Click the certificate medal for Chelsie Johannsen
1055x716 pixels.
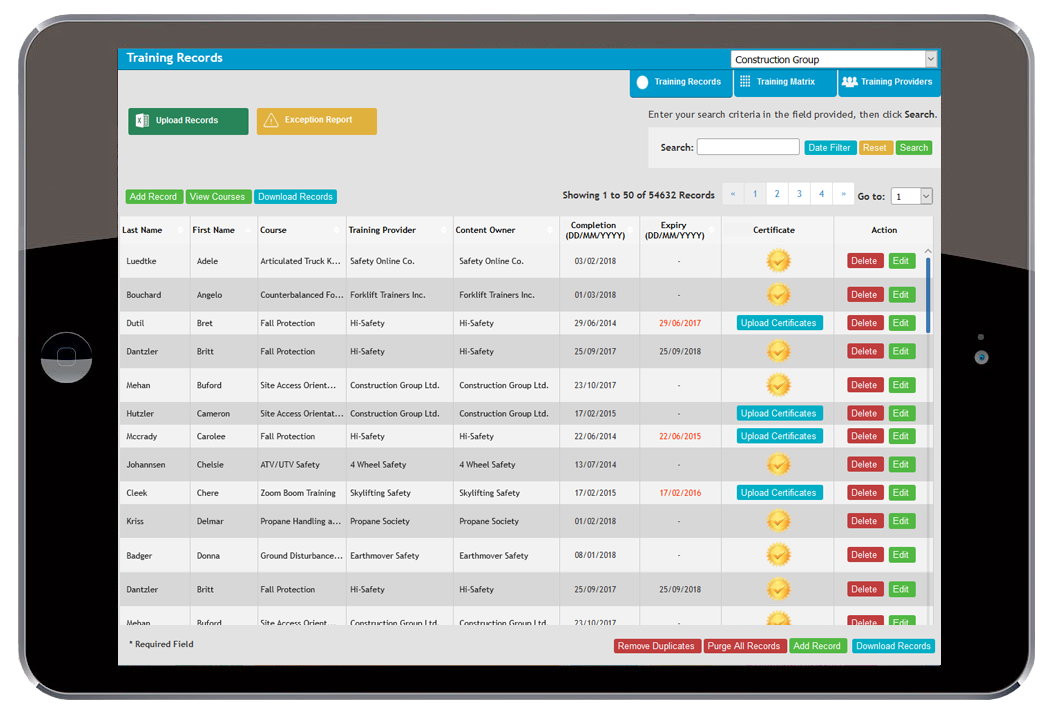coord(778,463)
